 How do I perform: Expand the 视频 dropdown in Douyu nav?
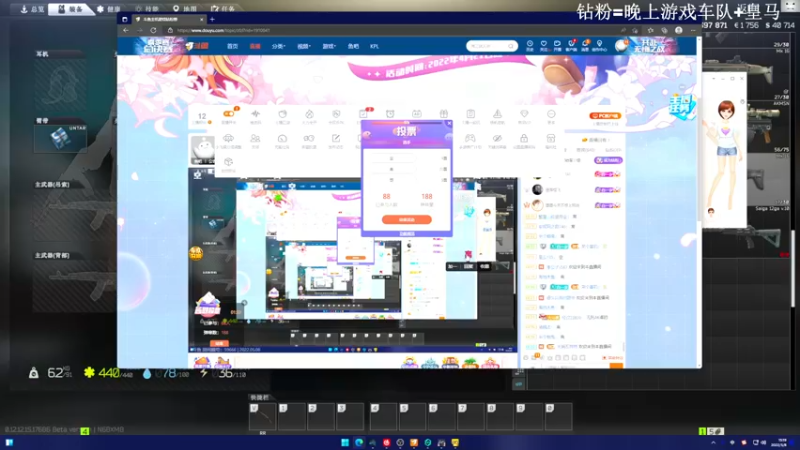coord(304,46)
